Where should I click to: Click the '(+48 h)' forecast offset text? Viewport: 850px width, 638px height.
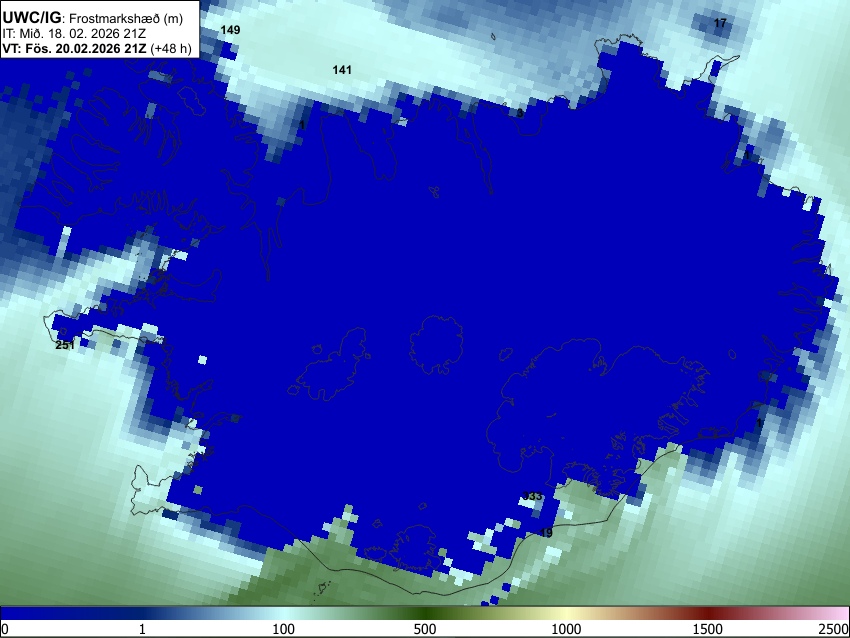(171, 48)
